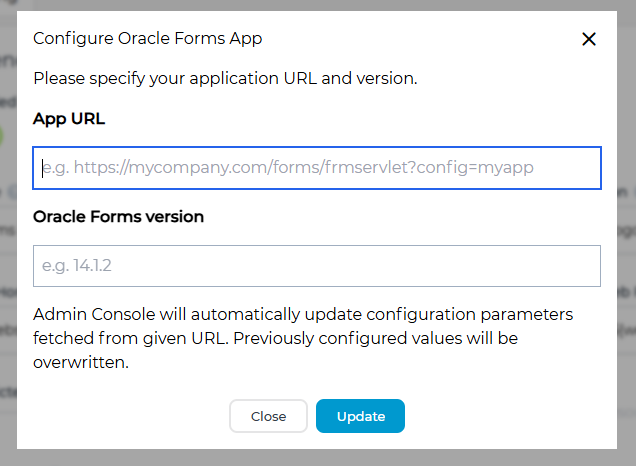The image size is (636, 466).
Task: Dismiss the Configure Oracle Forms App dialog
Action: [589, 39]
